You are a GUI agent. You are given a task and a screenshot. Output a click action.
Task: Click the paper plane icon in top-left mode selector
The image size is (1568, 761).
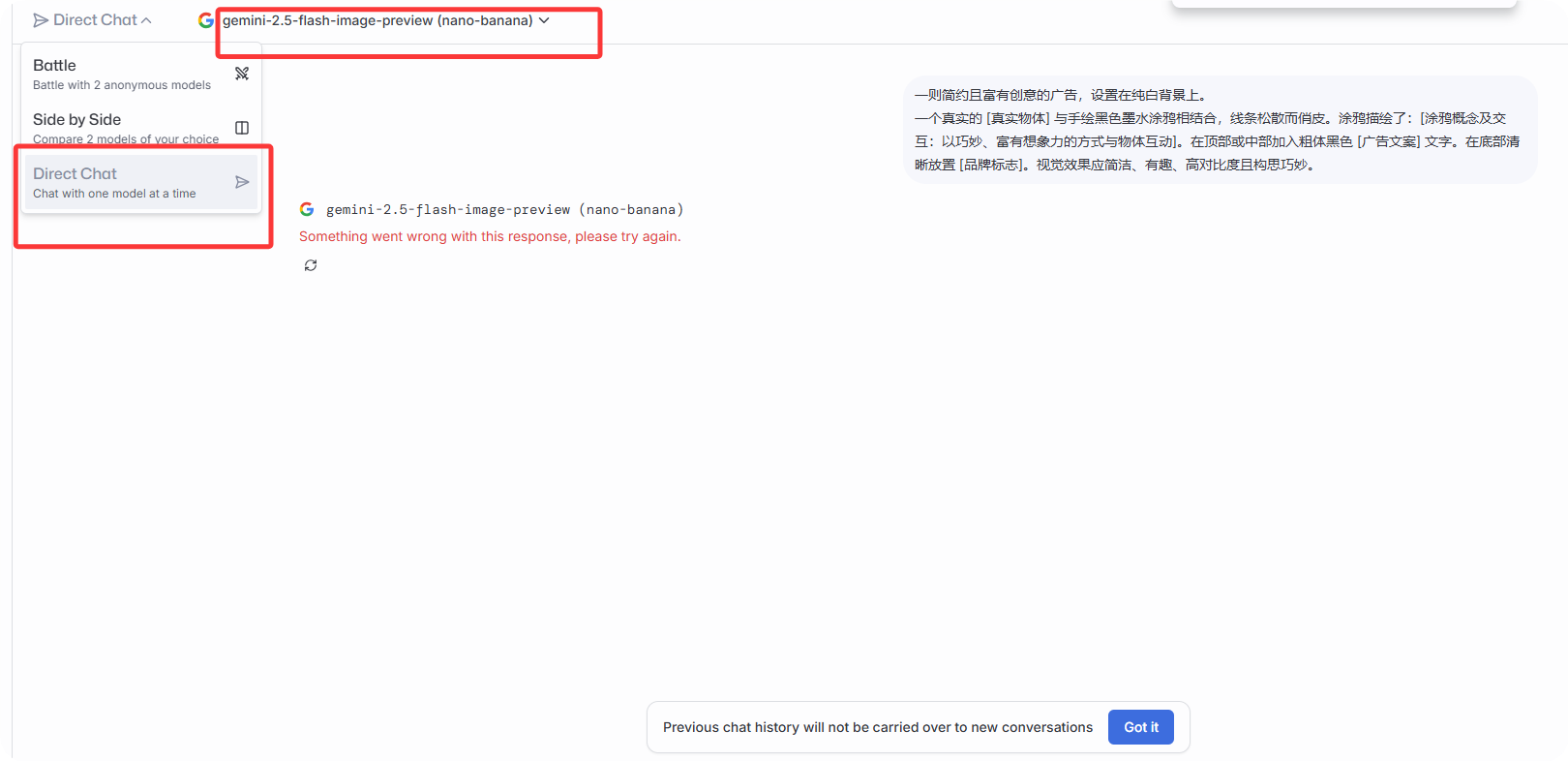pyautogui.click(x=41, y=20)
